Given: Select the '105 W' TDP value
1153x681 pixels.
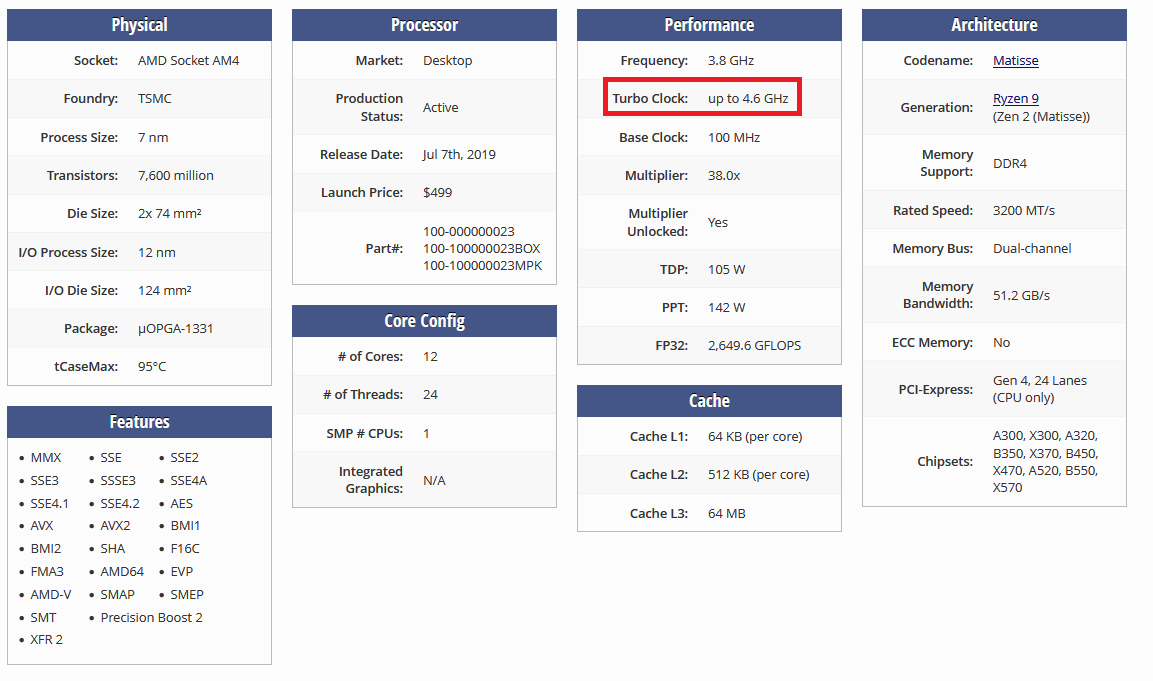Looking at the screenshot, I should (727, 270).
